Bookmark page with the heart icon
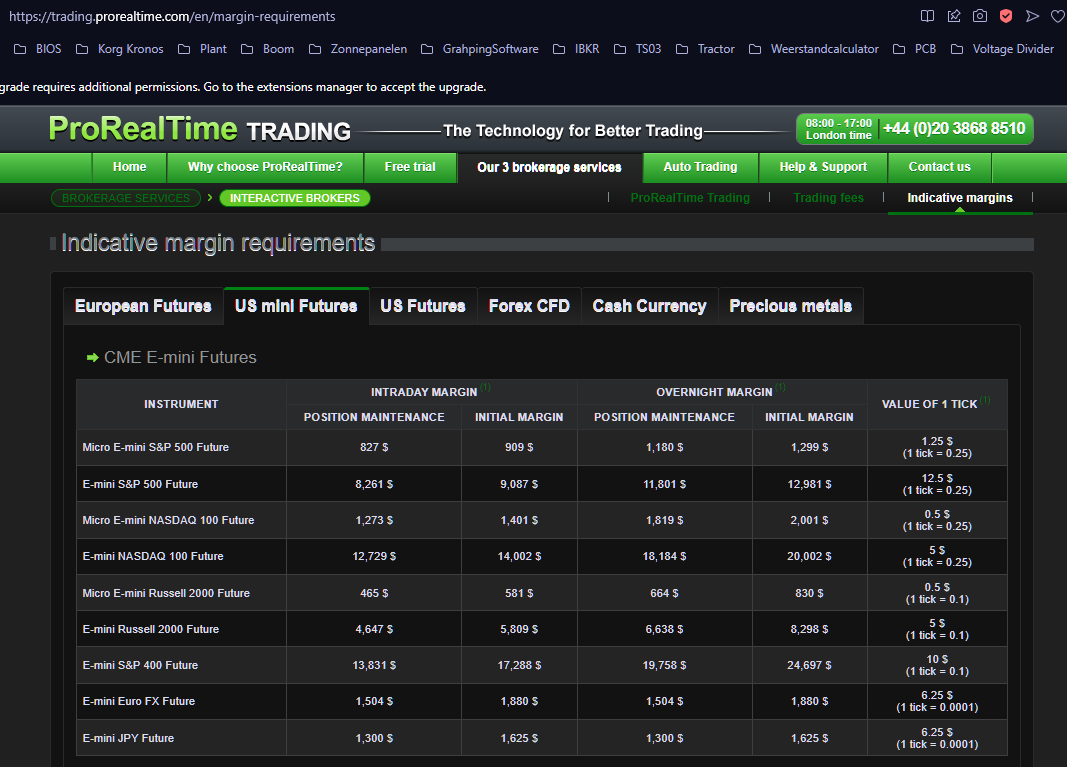Viewport: 1067px width, 767px height. [1058, 16]
